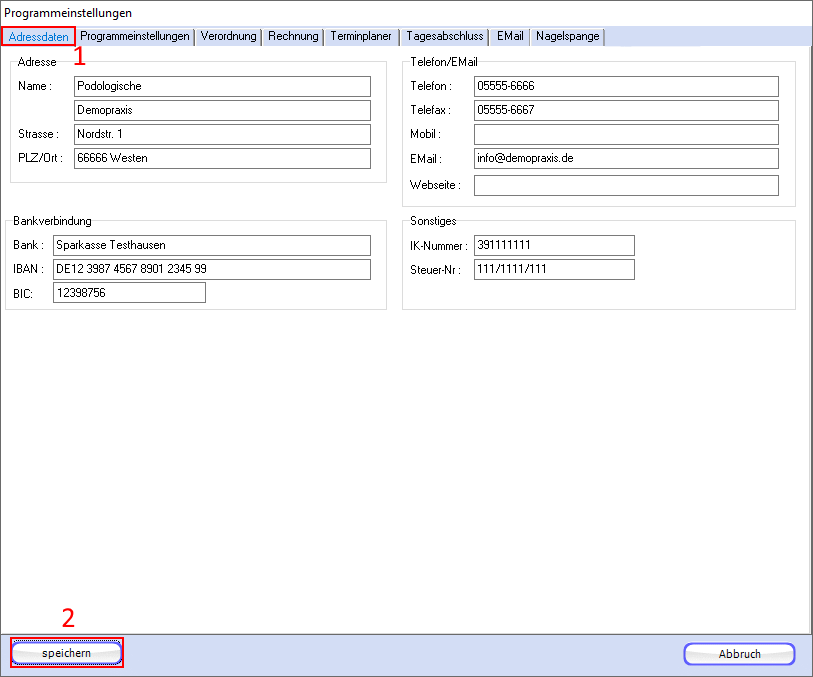Select the Telefon number field

(625, 86)
